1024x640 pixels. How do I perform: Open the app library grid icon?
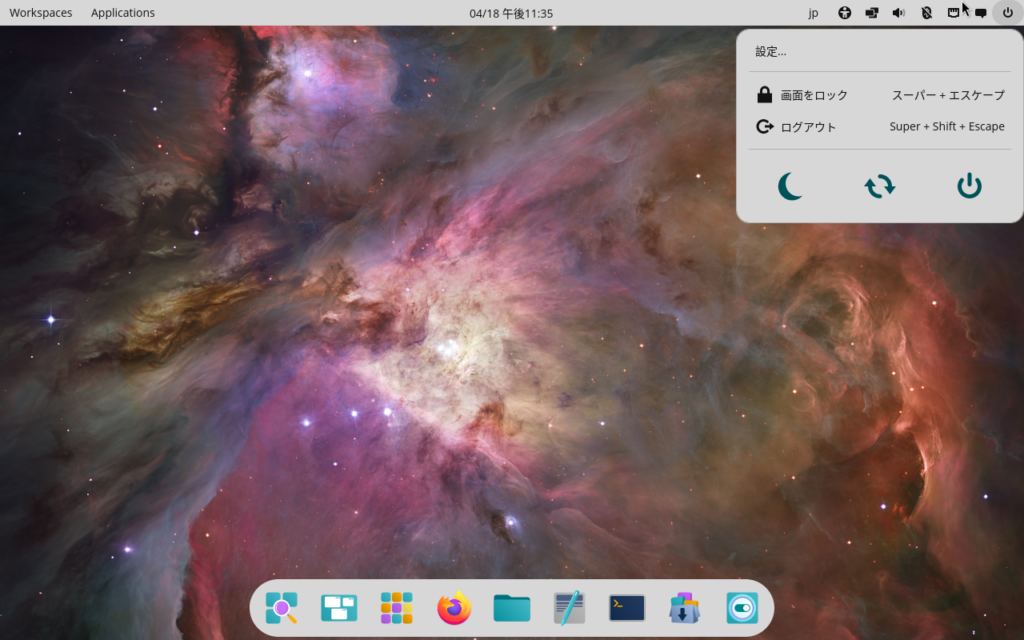pyautogui.click(x=396, y=607)
